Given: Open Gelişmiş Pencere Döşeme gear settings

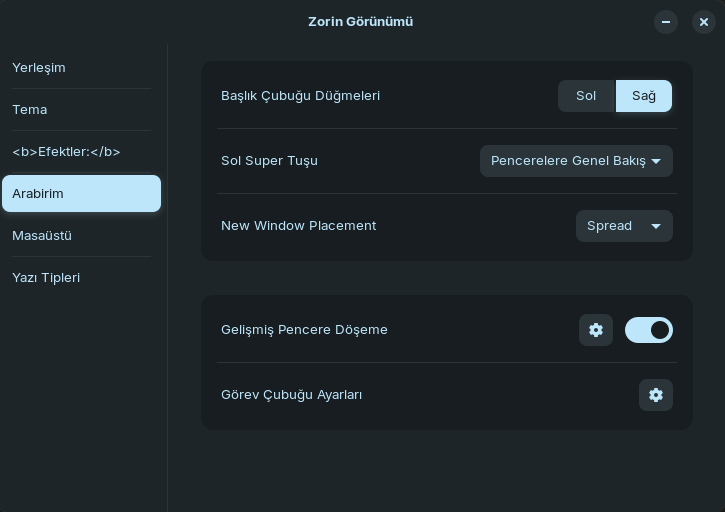Looking at the screenshot, I should [596, 330].
